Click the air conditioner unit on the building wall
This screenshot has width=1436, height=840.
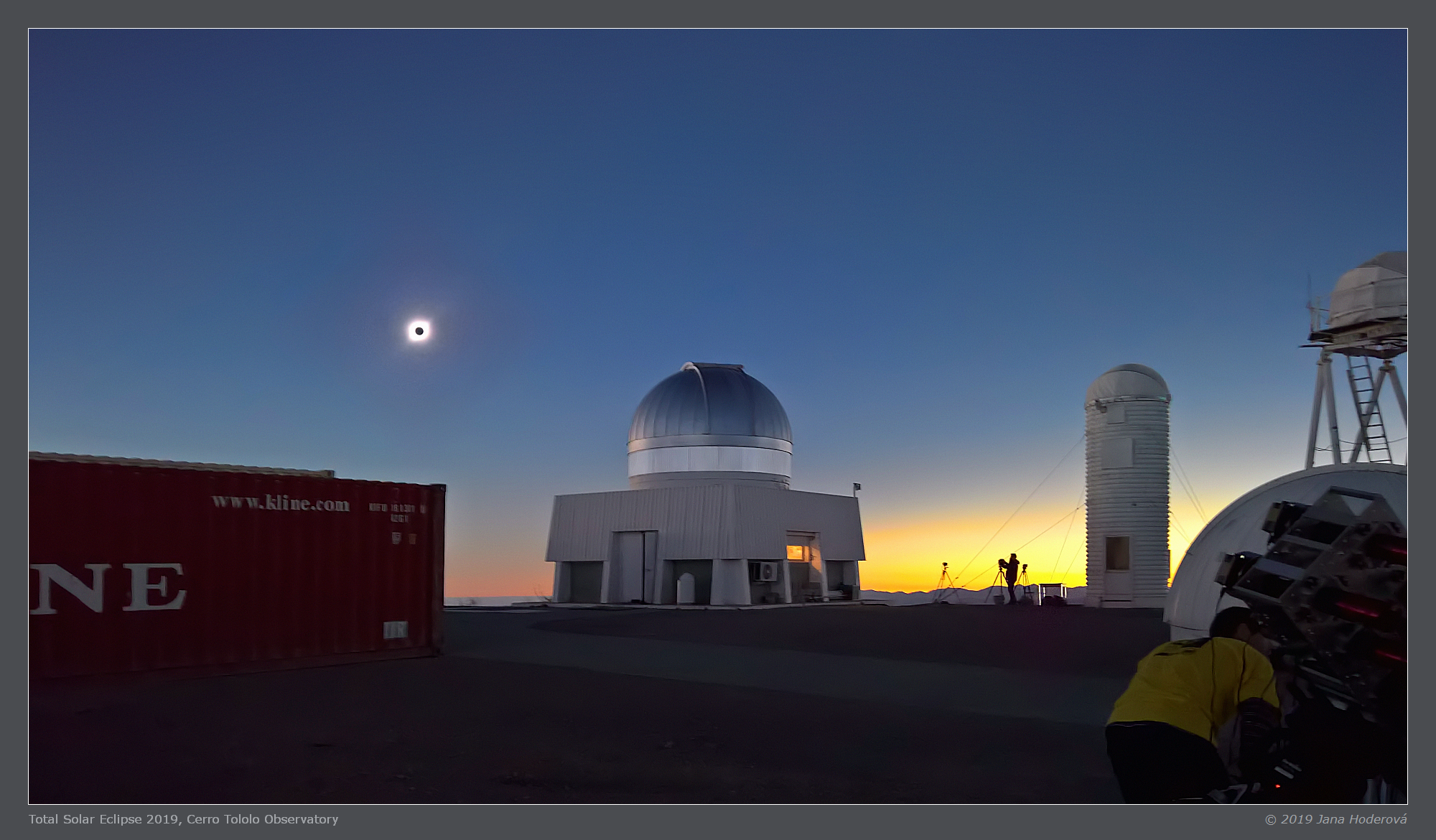[765, 571]
